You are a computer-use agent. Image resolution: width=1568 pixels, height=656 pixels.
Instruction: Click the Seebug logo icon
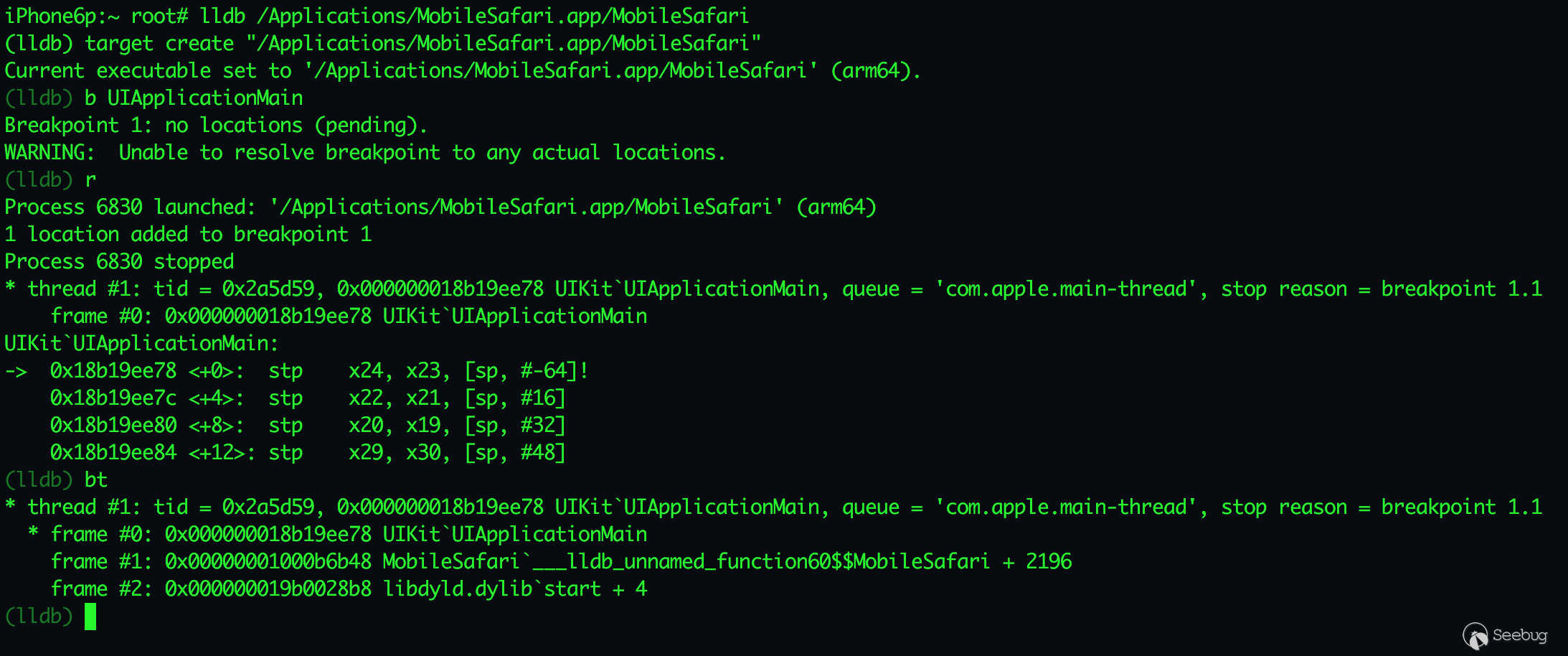pyautogui.click(x=1475, y=635)
